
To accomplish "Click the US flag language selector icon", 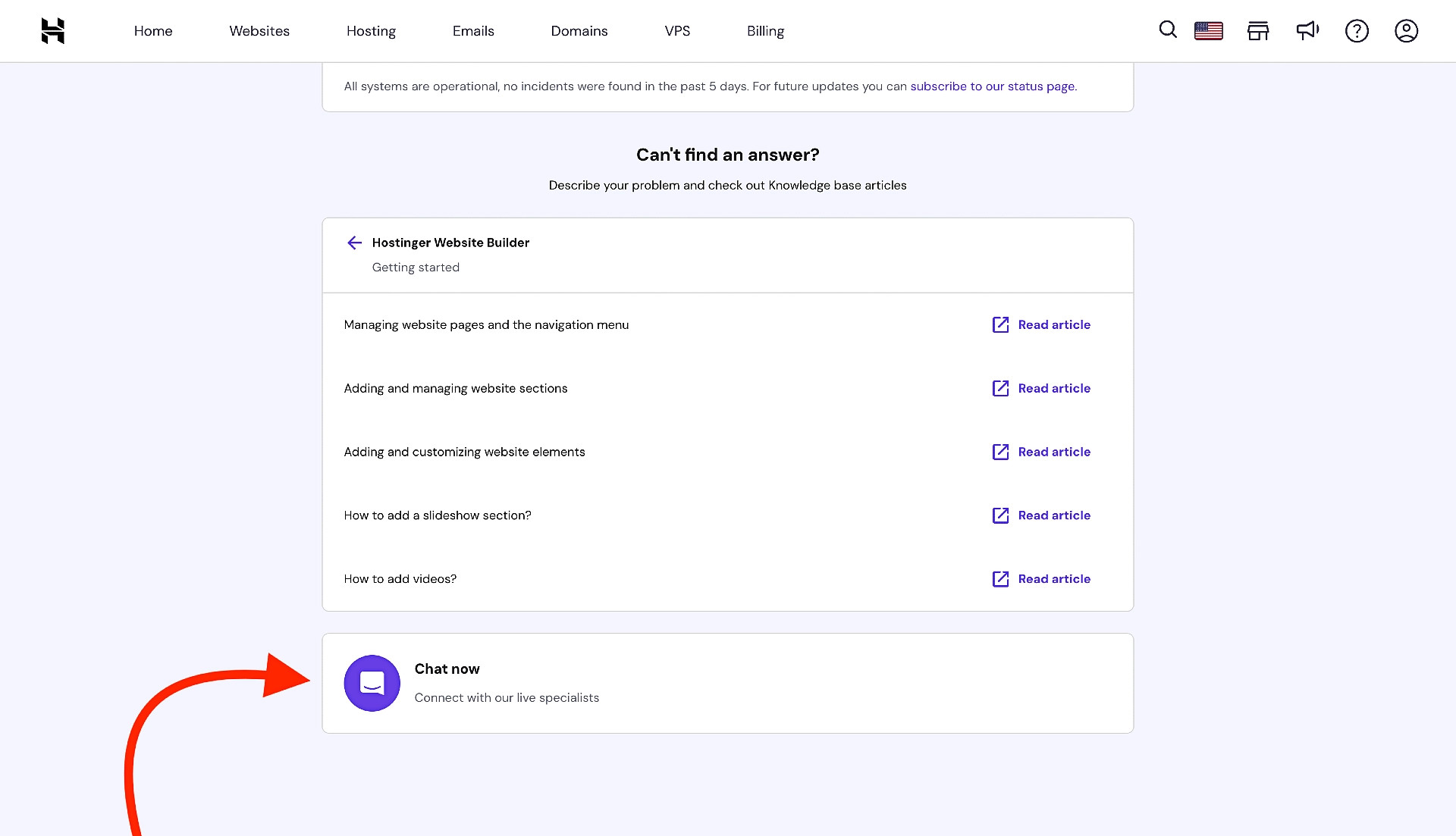I will [1208, 31].
